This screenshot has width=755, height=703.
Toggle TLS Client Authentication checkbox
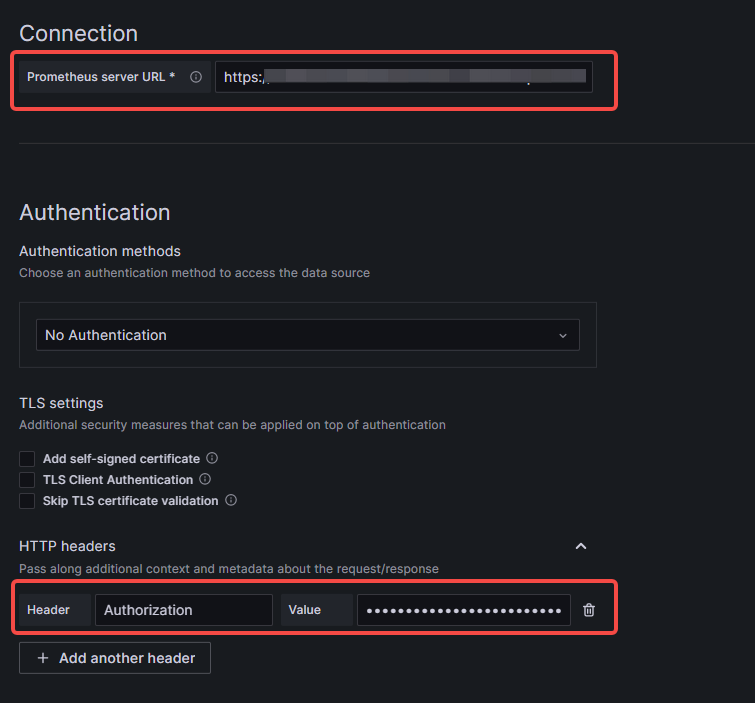(x=27, y=480)
